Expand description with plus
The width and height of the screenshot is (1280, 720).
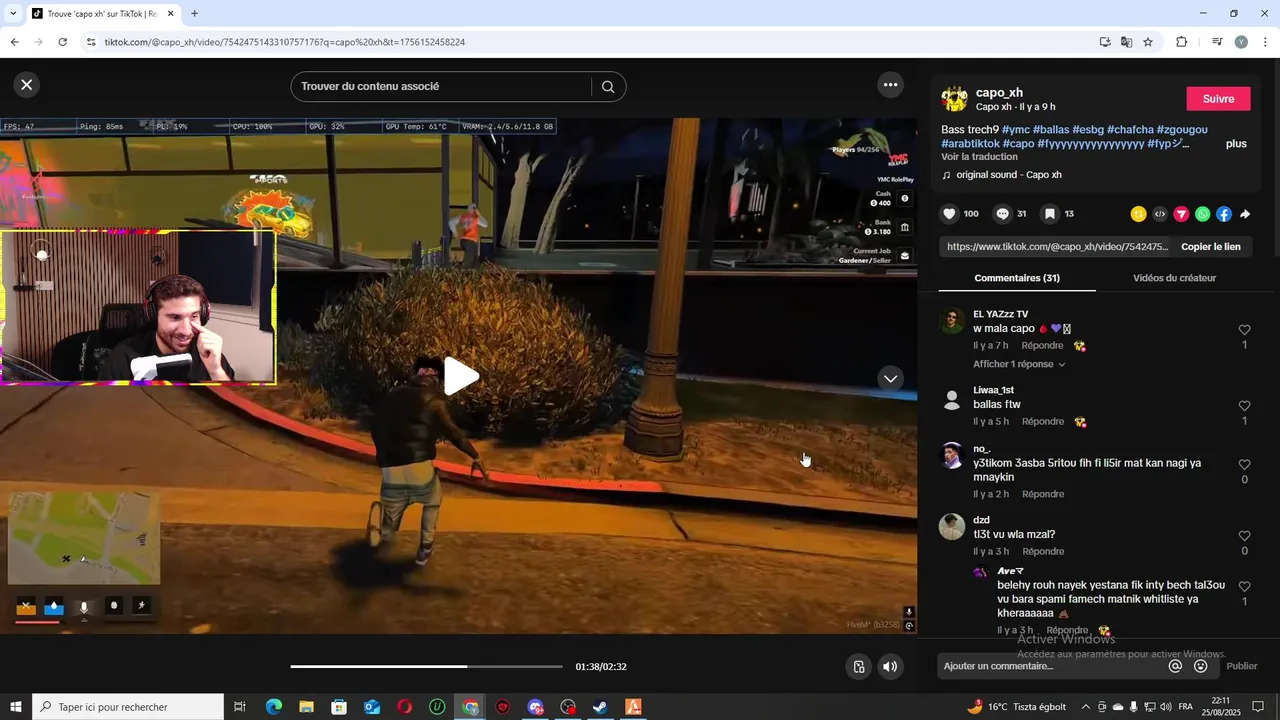tap(1236, 144)
